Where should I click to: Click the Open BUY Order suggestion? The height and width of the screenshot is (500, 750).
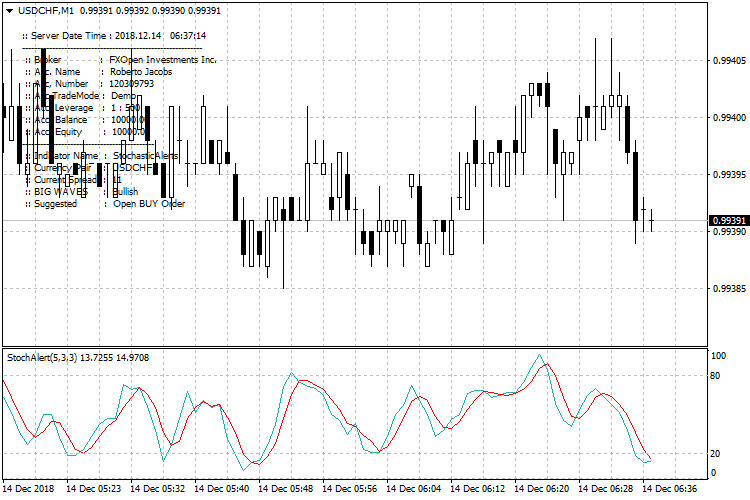point(148,203)
